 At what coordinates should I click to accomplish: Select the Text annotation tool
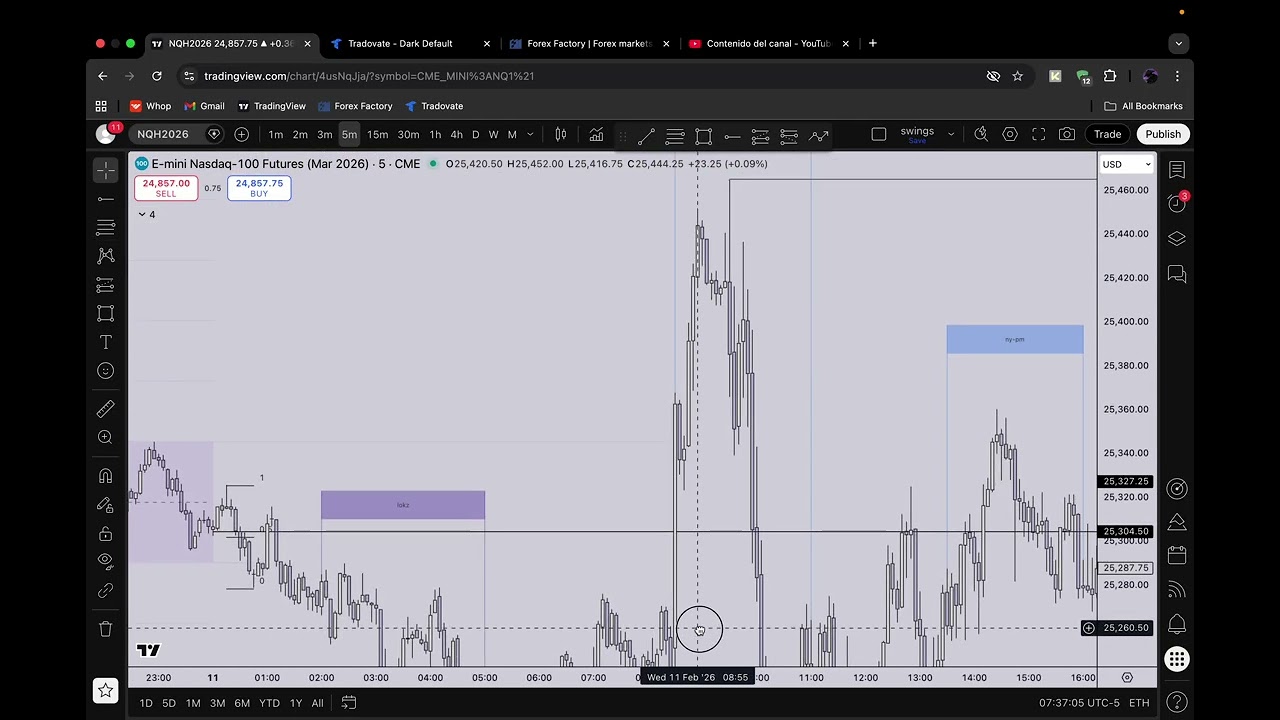click(105, 342)
